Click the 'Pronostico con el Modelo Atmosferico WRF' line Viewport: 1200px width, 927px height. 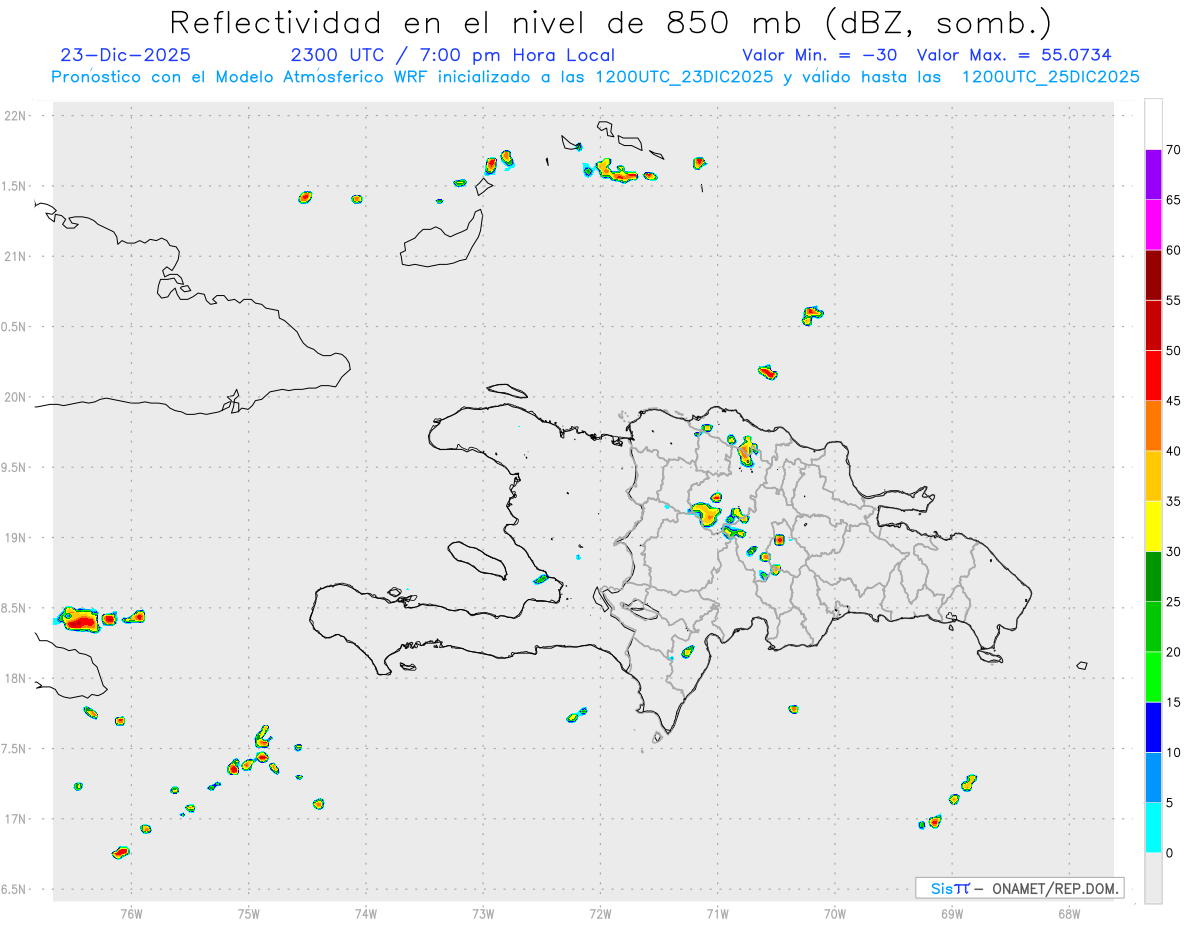595,77
